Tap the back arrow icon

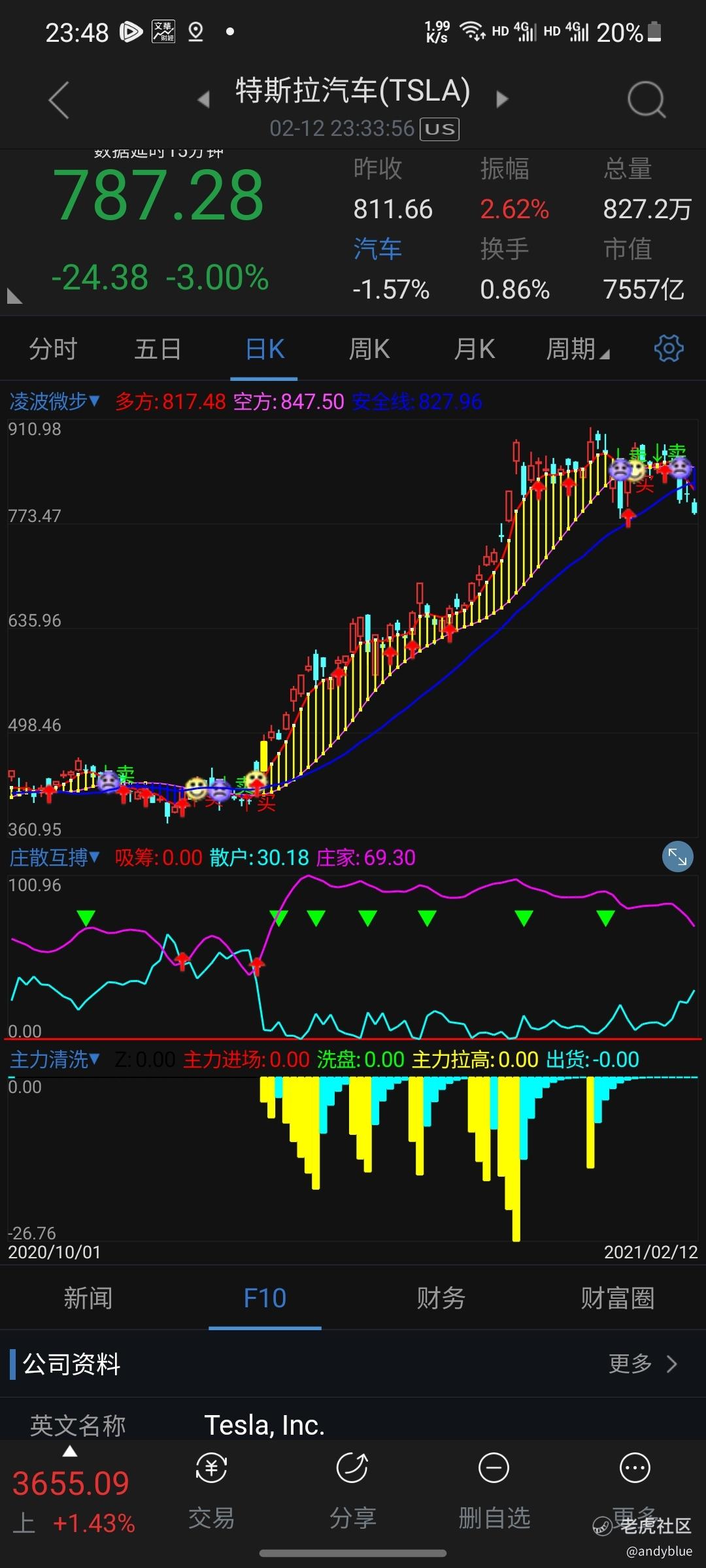[x=59, y=100]
